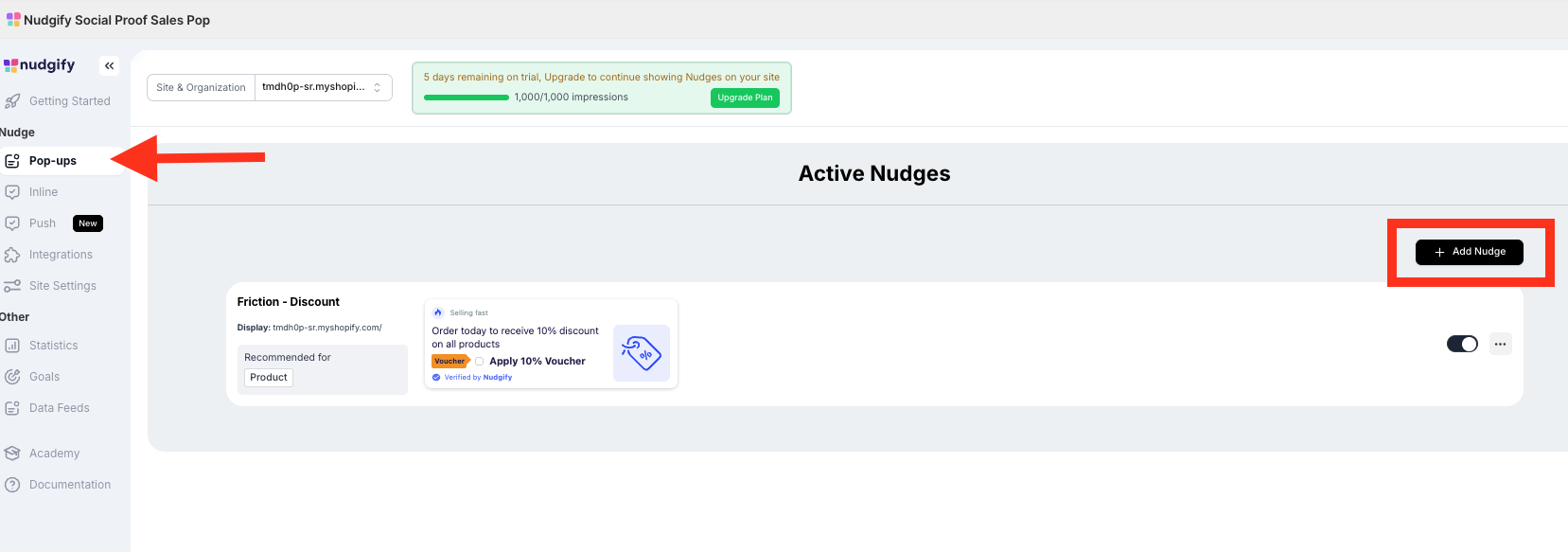
Task: Open Integrations page
Action: (x=61, y=255)
